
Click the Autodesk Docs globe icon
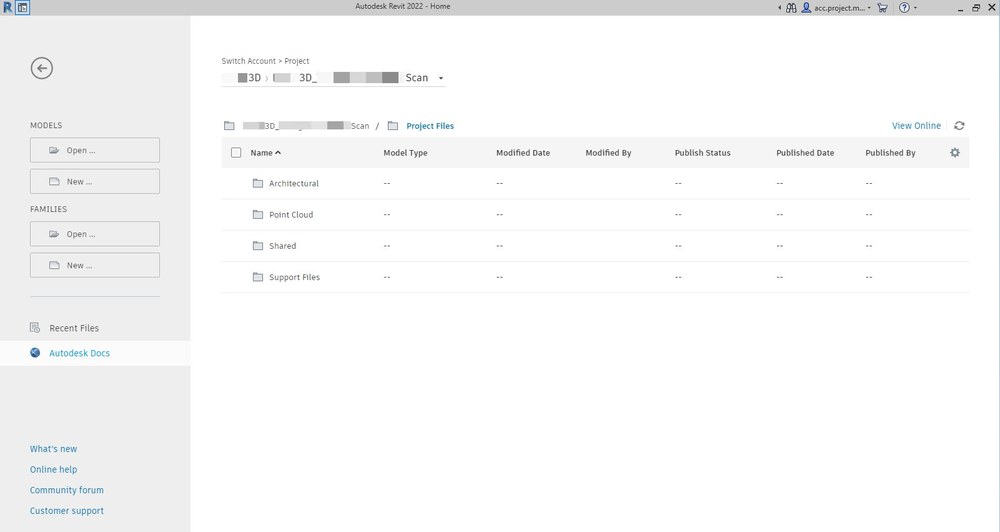(x=35, y=353)
